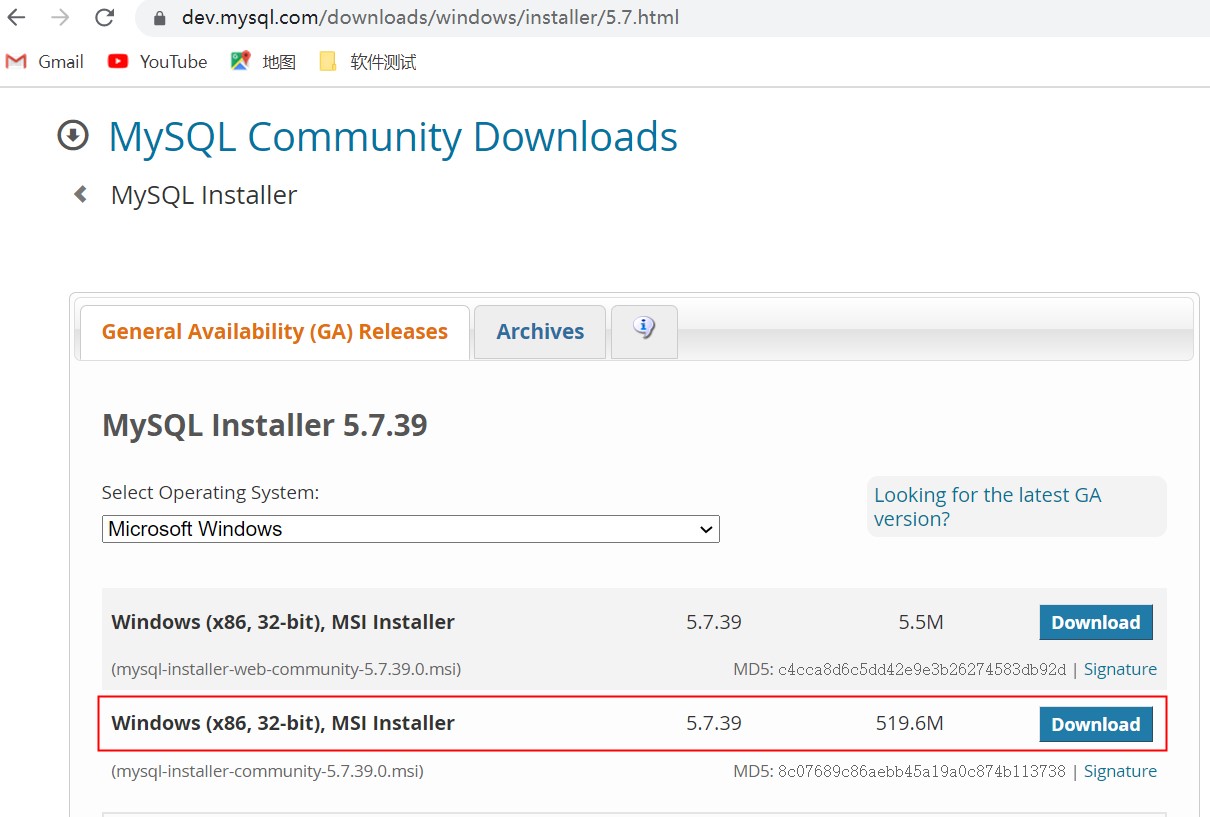Click the MySQL Community Downloads heading link
This screenshot has height=817, width=1210.
click(393, 137)
